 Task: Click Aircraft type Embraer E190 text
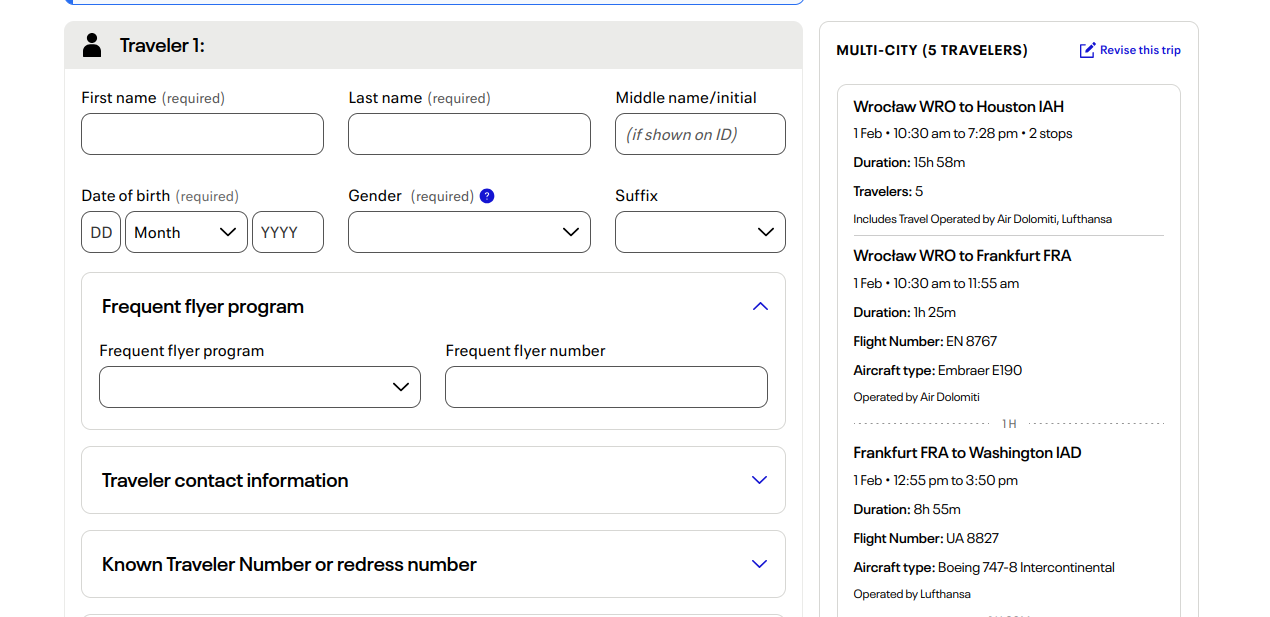pyautogui.click(x=937, y=370)
